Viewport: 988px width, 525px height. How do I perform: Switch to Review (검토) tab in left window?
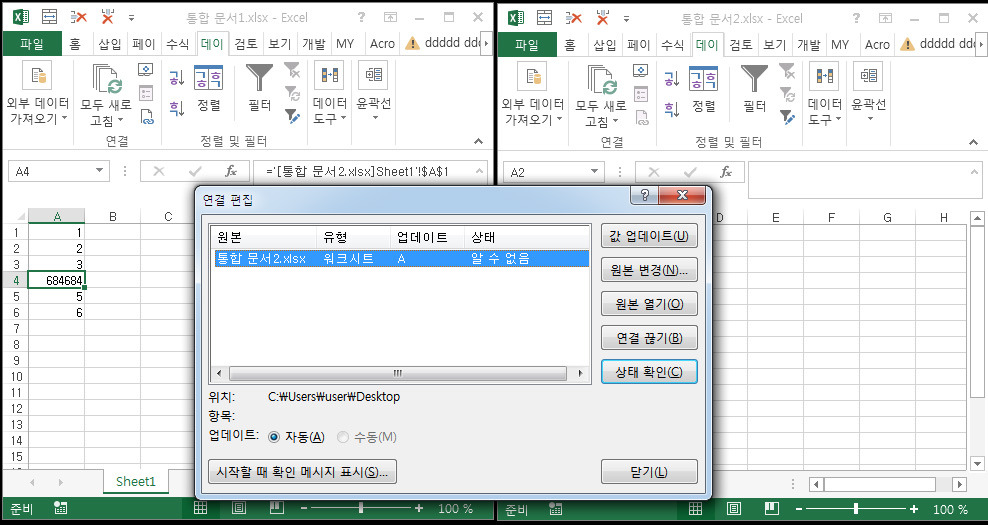[246, 44]
